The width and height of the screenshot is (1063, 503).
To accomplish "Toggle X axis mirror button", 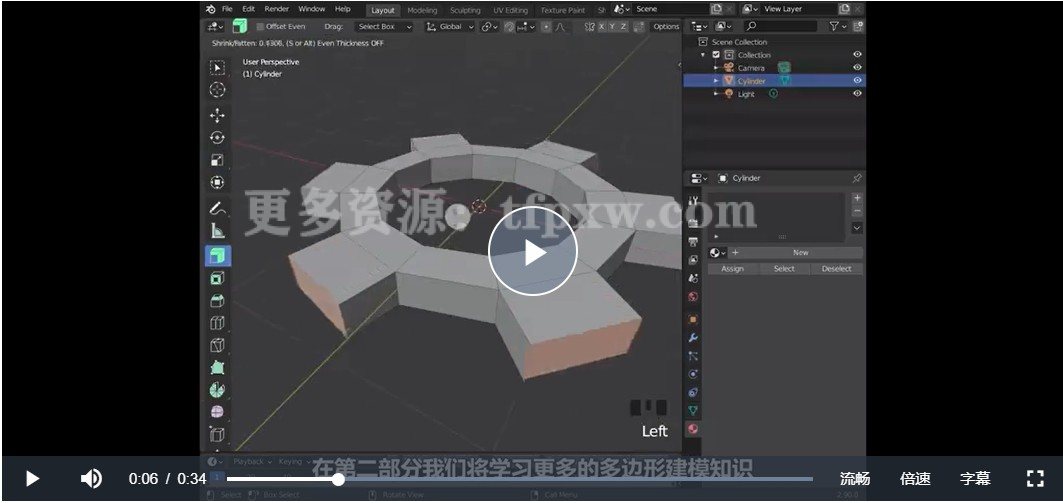I will click(x=601, y=26).
